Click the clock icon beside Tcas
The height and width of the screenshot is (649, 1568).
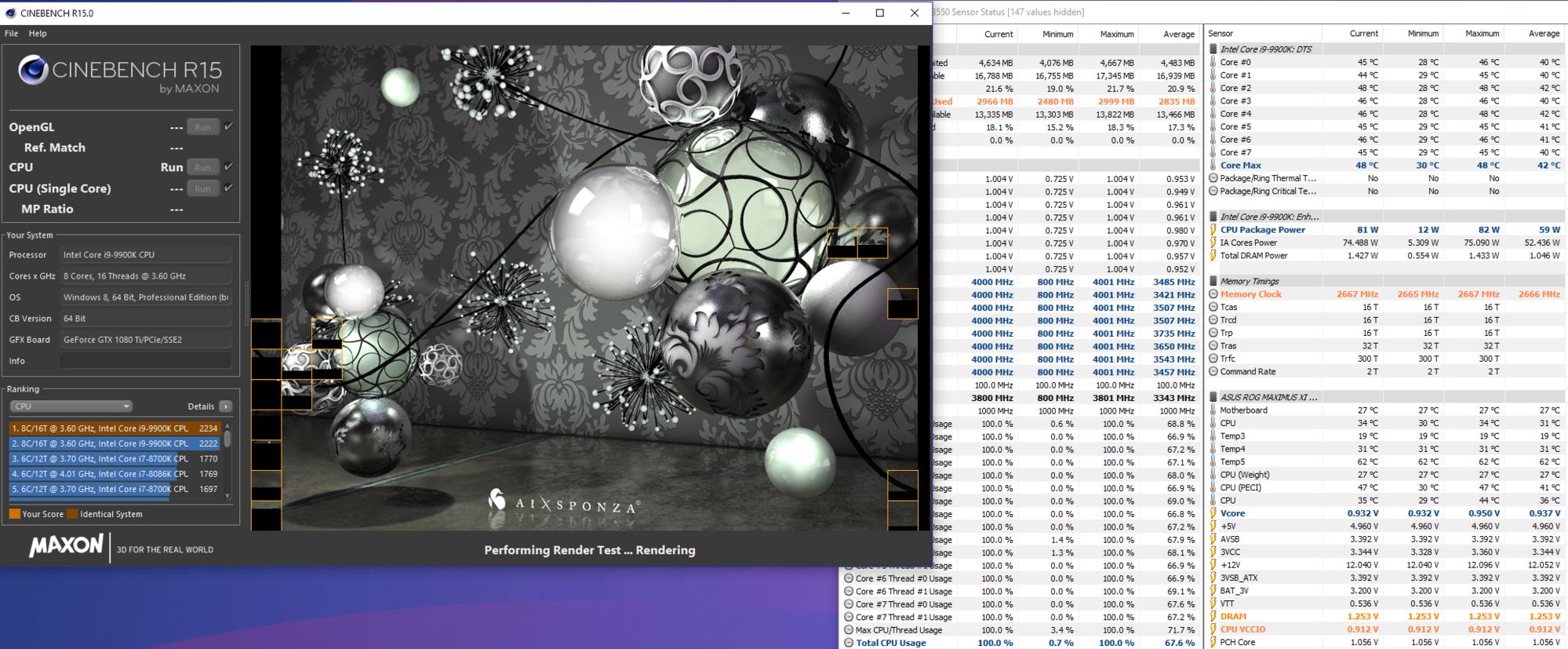[1213, 307]
